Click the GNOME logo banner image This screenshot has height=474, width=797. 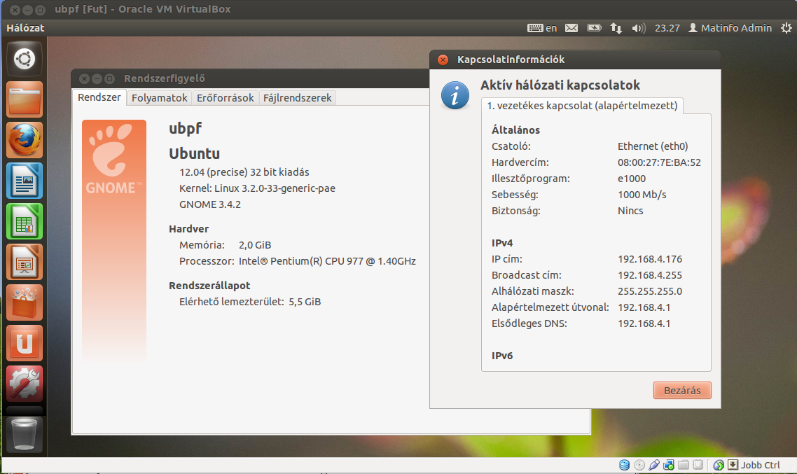point(114,241)
